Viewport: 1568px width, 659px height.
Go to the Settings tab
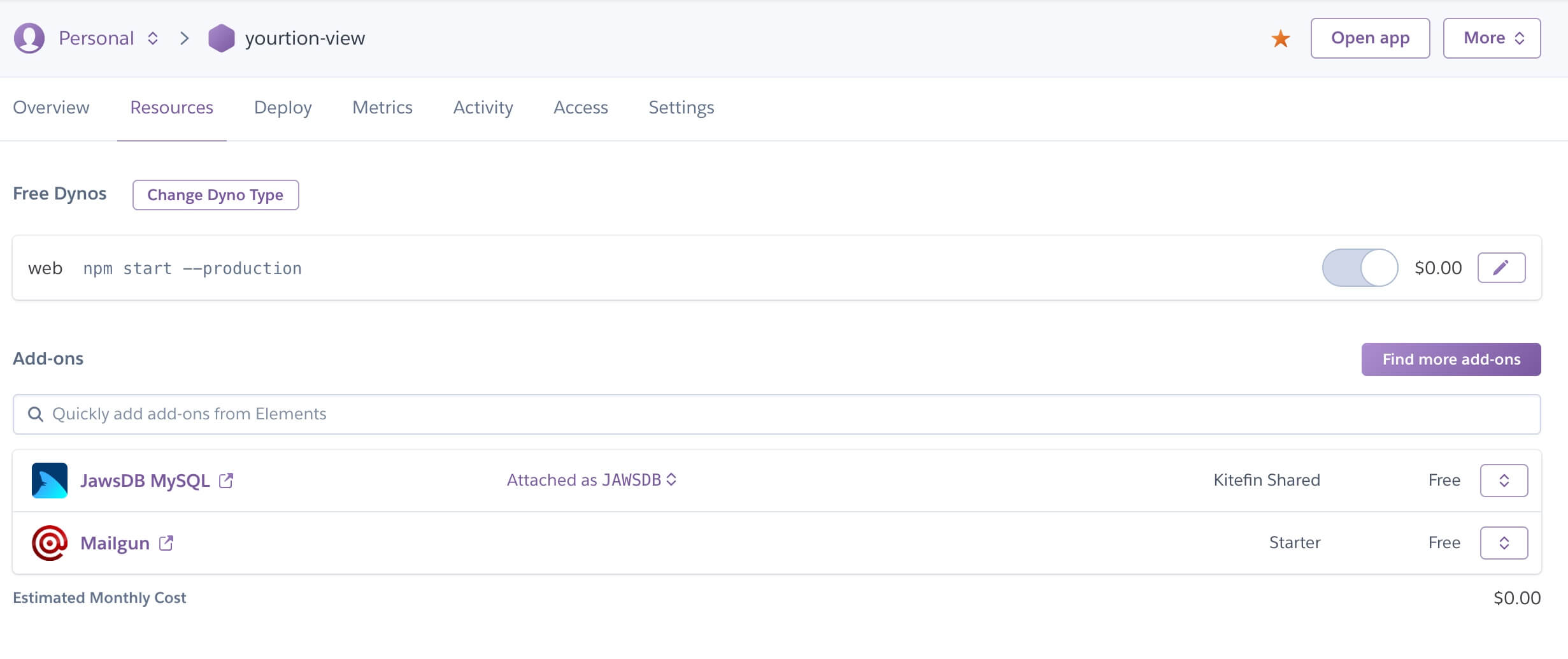pos(681,108)
